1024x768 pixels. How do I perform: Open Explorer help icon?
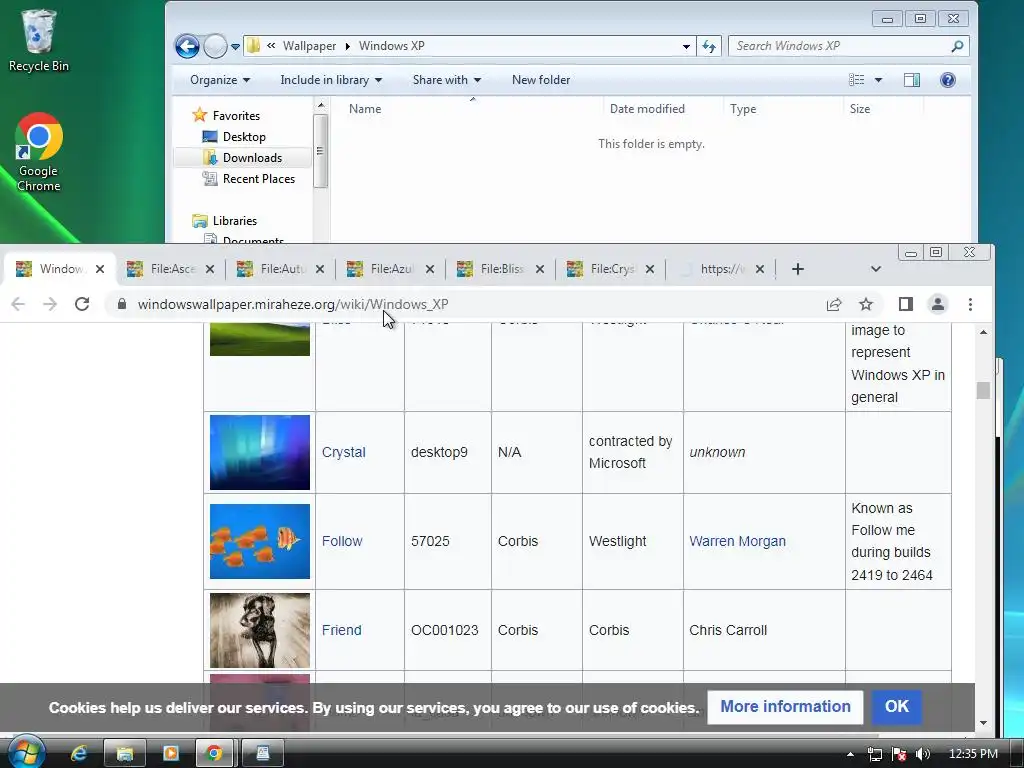tap(948, 80)
